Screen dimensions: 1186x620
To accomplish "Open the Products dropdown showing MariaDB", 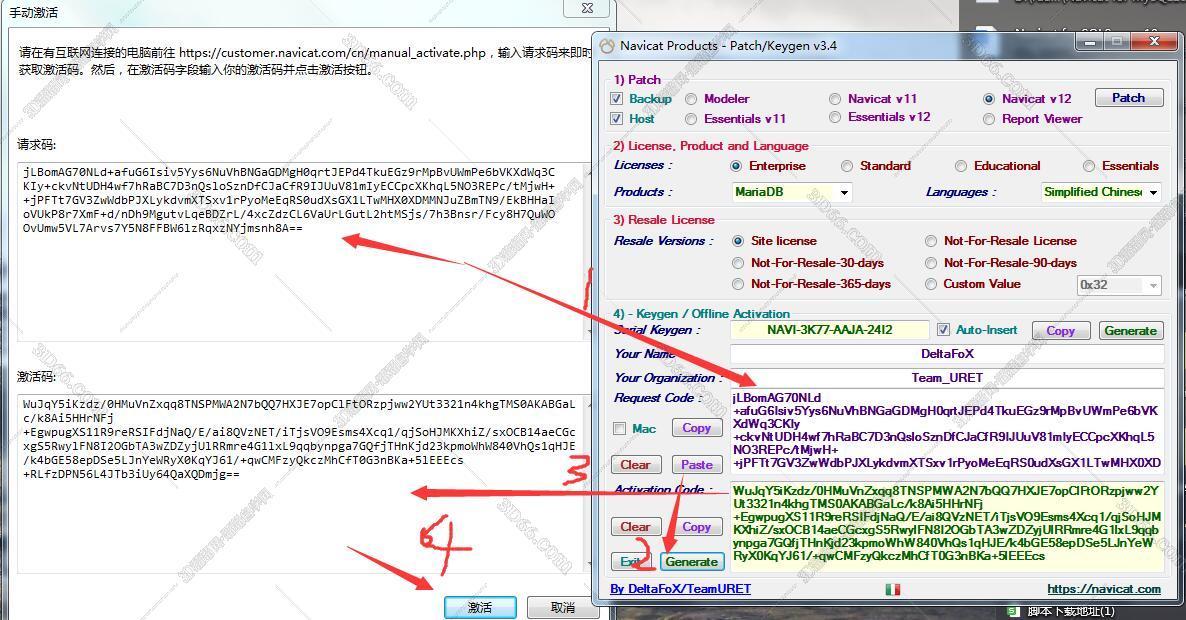I will (792, 192).
